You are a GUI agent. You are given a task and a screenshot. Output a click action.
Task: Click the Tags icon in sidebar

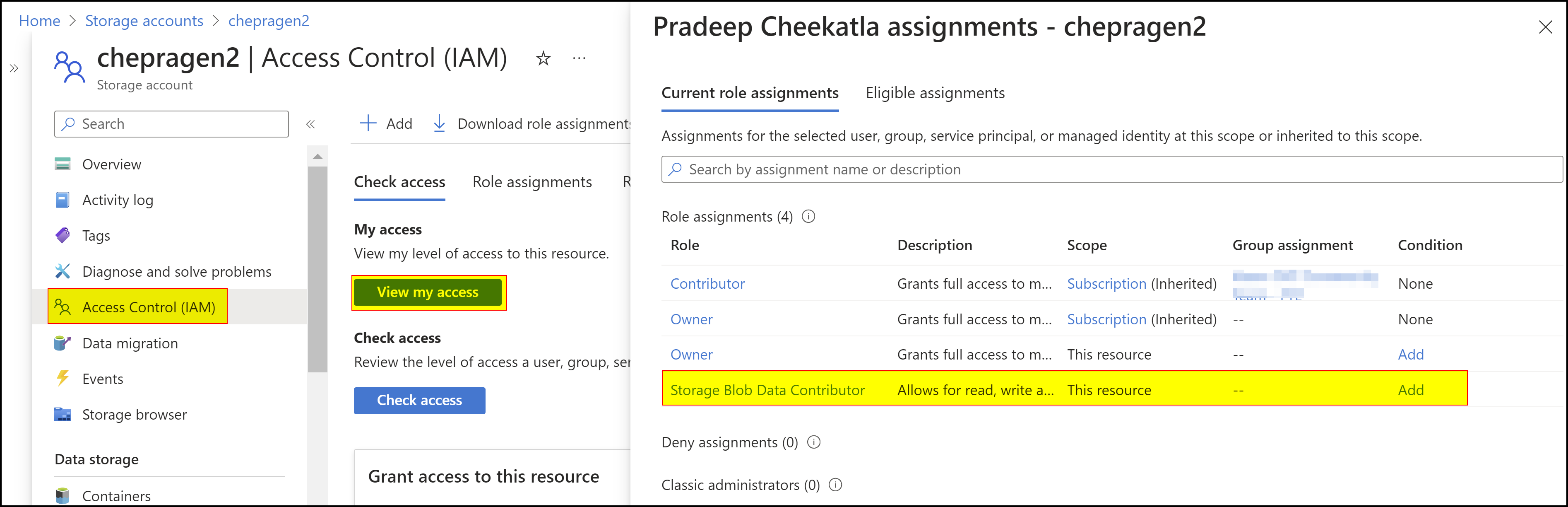coord(63,235)
